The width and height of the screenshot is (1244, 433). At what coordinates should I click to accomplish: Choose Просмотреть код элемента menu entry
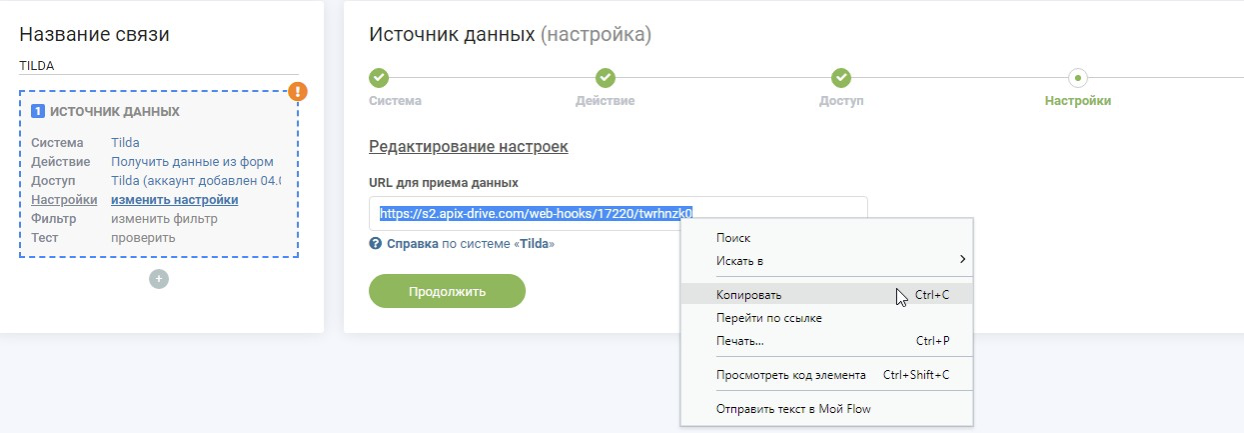[827, 375]
